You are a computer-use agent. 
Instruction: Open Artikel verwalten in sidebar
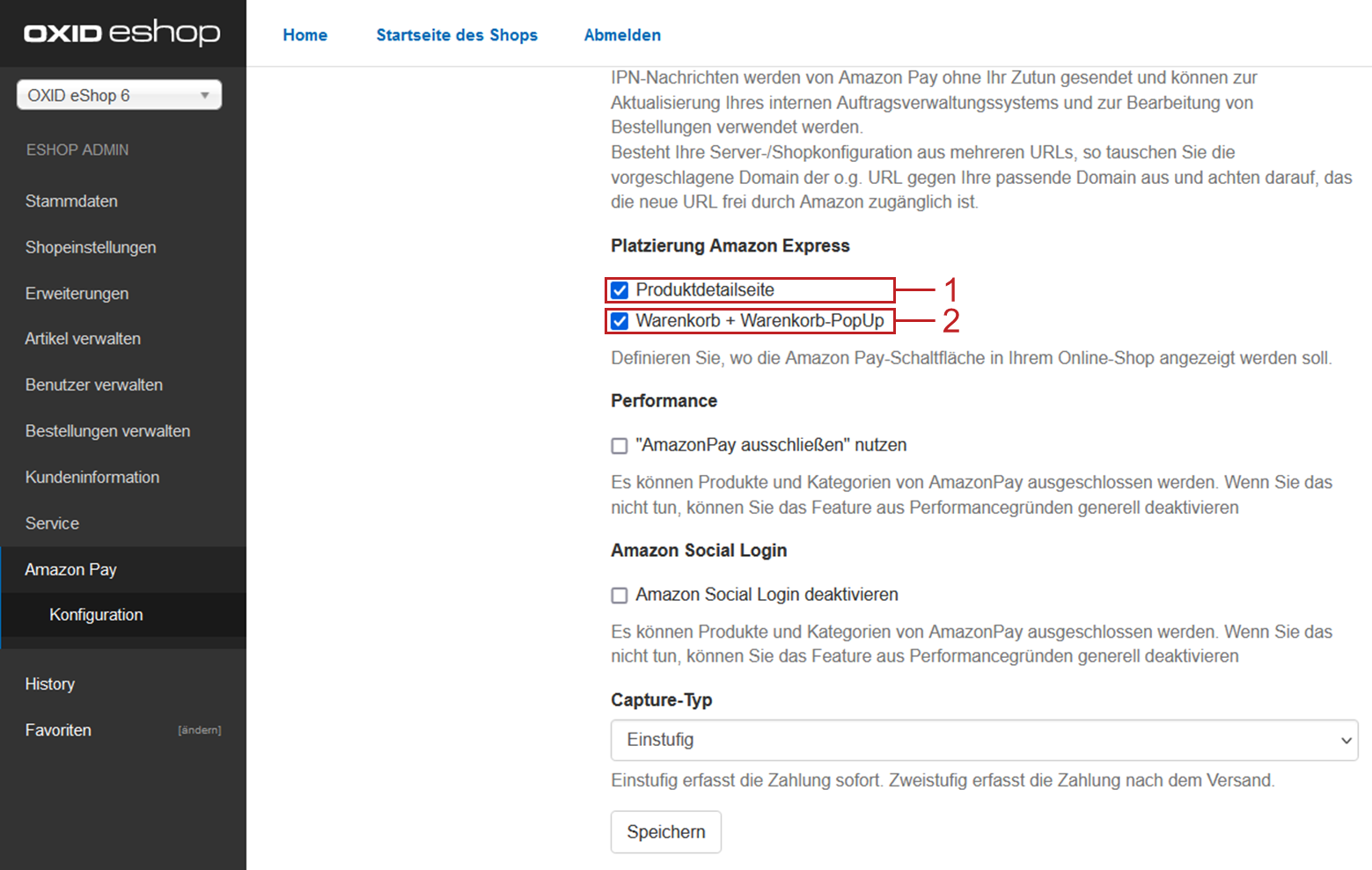83,339
